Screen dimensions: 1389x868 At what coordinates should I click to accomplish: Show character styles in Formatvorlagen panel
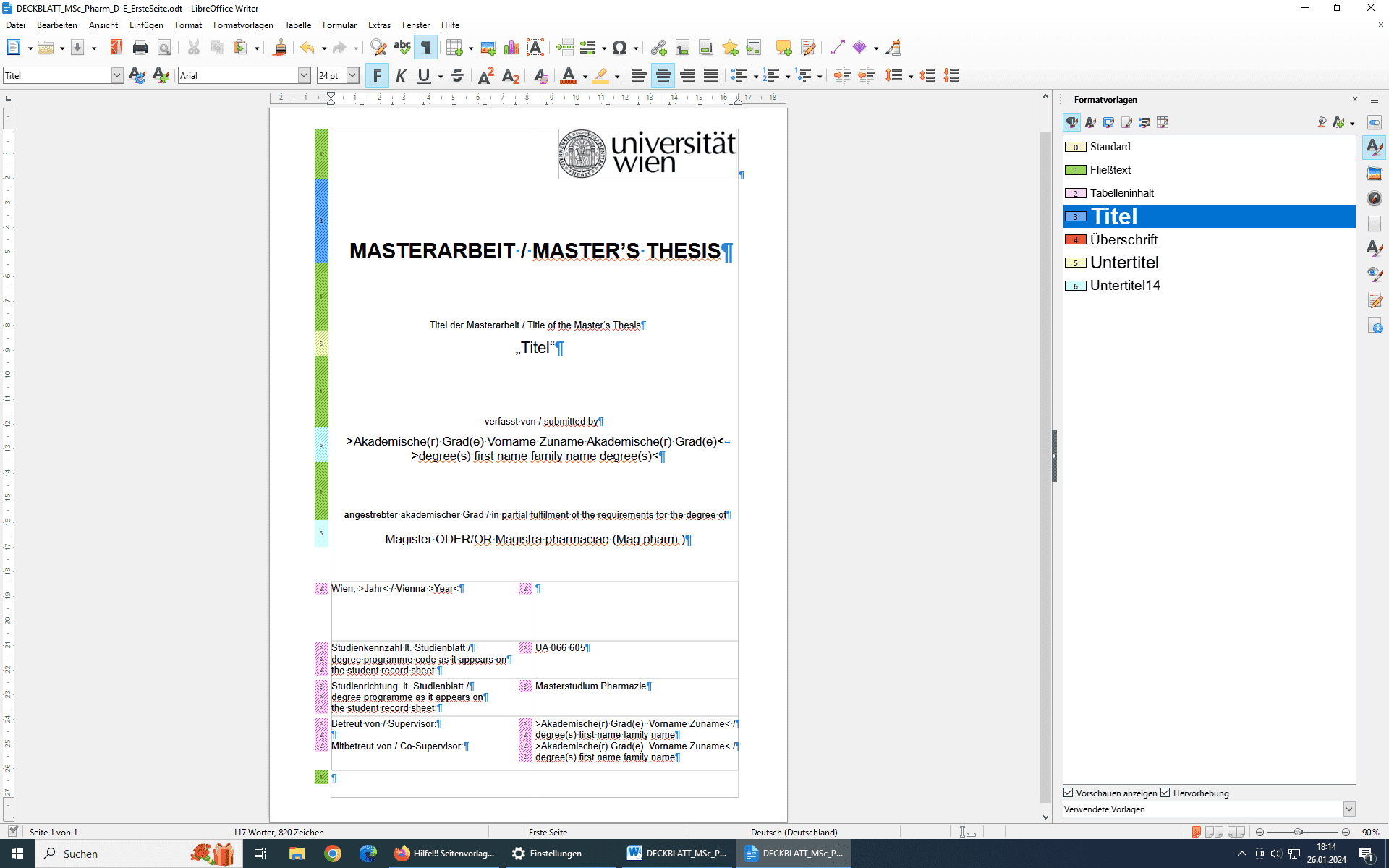(x=1090, y=123)
